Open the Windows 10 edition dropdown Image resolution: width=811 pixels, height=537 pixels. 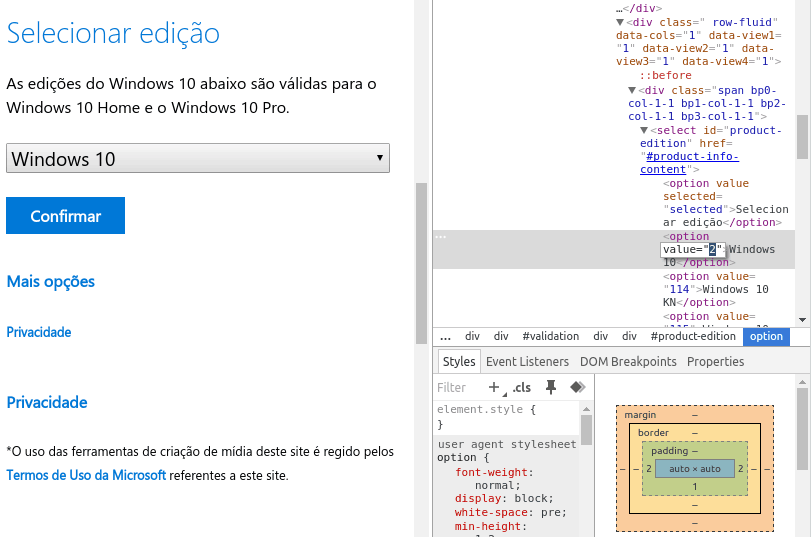(x=198, y=158)
